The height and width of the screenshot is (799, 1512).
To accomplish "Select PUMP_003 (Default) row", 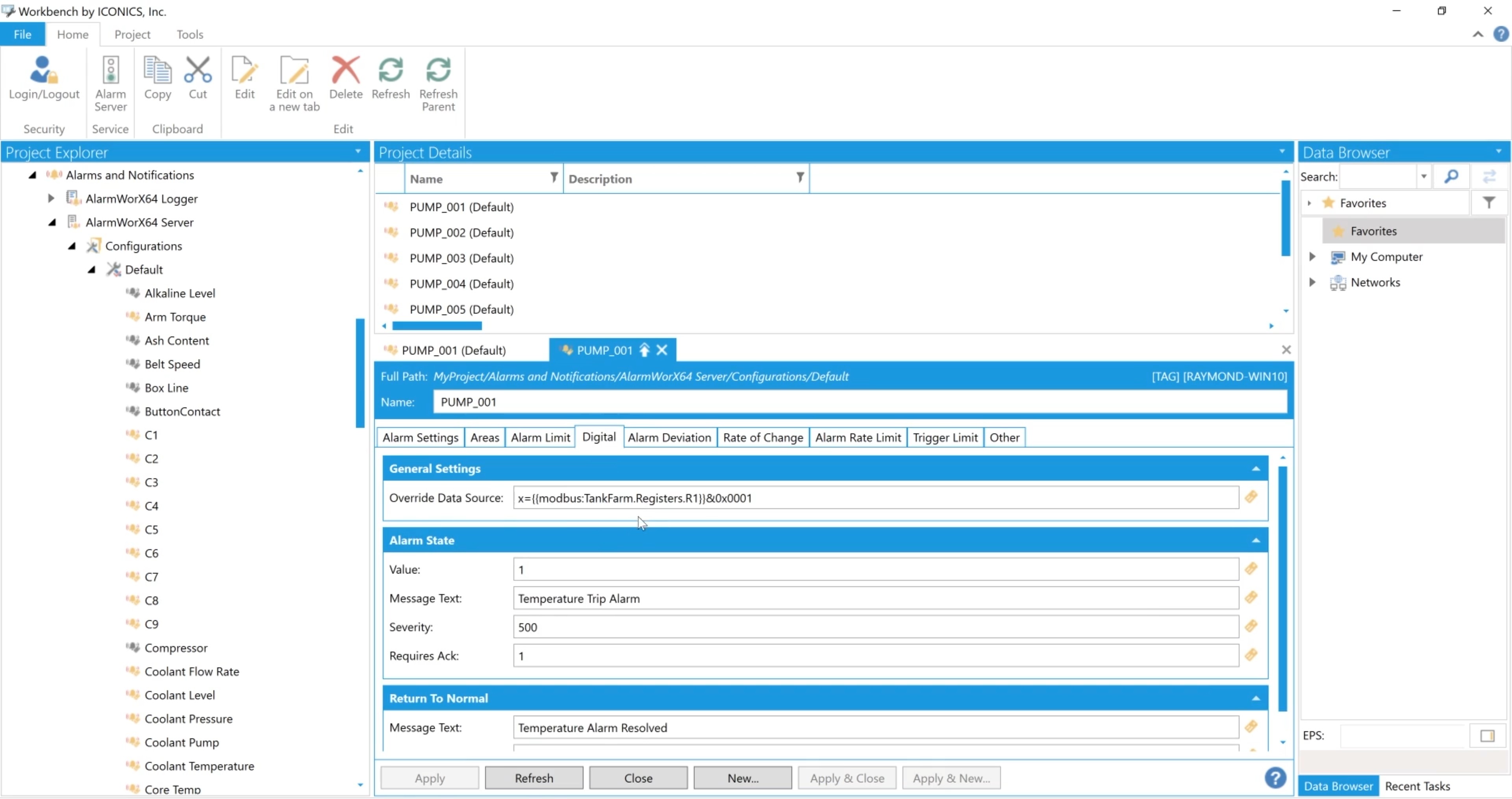I will click(461, 258).
